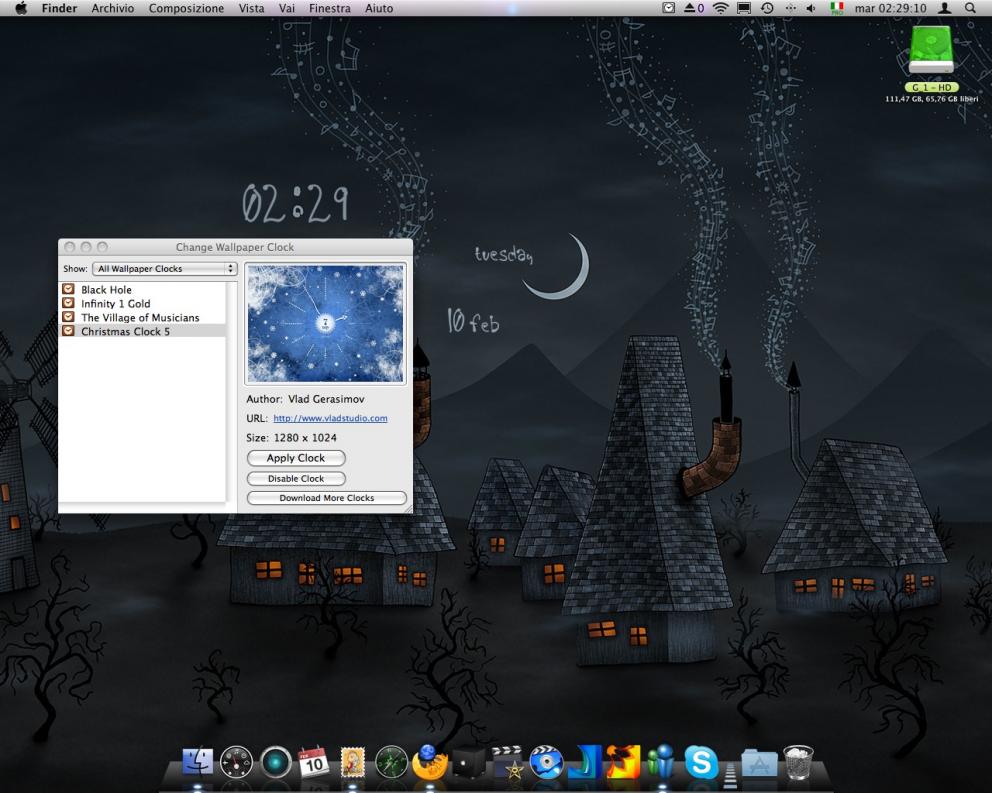
Task: Open the user account menu bar icon
Action: tap(945, 8)
